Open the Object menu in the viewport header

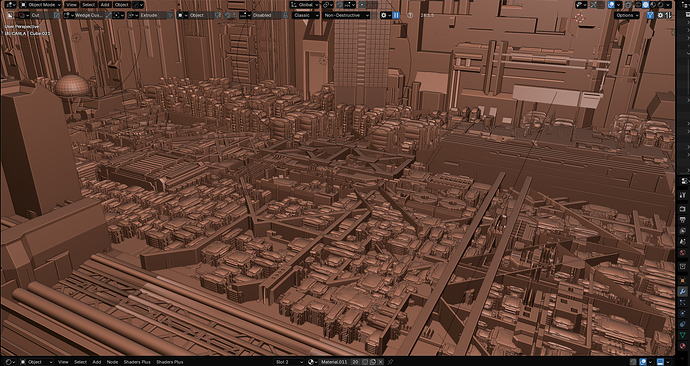coord(121,5)
